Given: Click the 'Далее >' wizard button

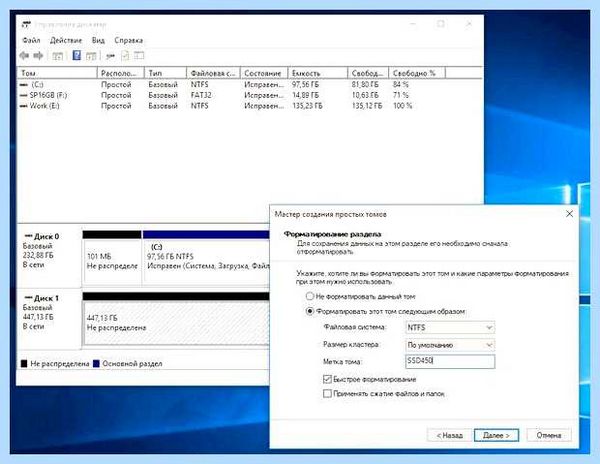Looking at the screenshot, I should (496, 435).
